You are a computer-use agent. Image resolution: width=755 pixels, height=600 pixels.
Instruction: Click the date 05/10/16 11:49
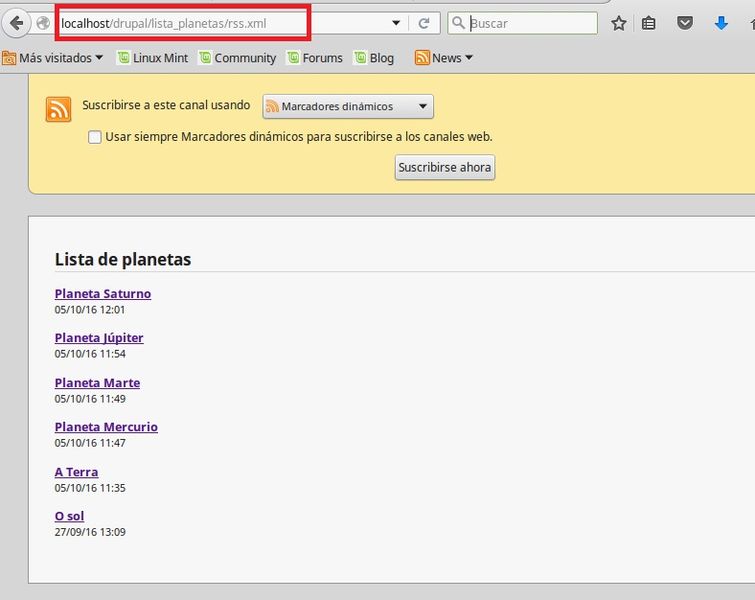[x=90, y=399]
